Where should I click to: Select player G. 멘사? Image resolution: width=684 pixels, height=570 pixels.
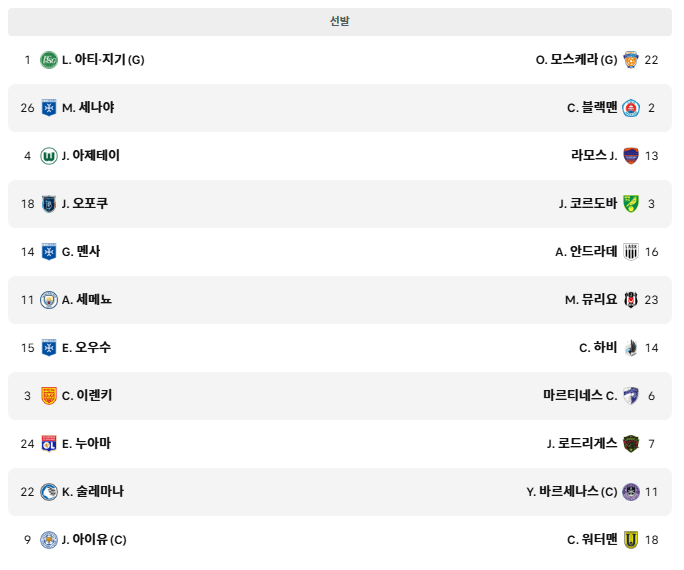[81, 251]
